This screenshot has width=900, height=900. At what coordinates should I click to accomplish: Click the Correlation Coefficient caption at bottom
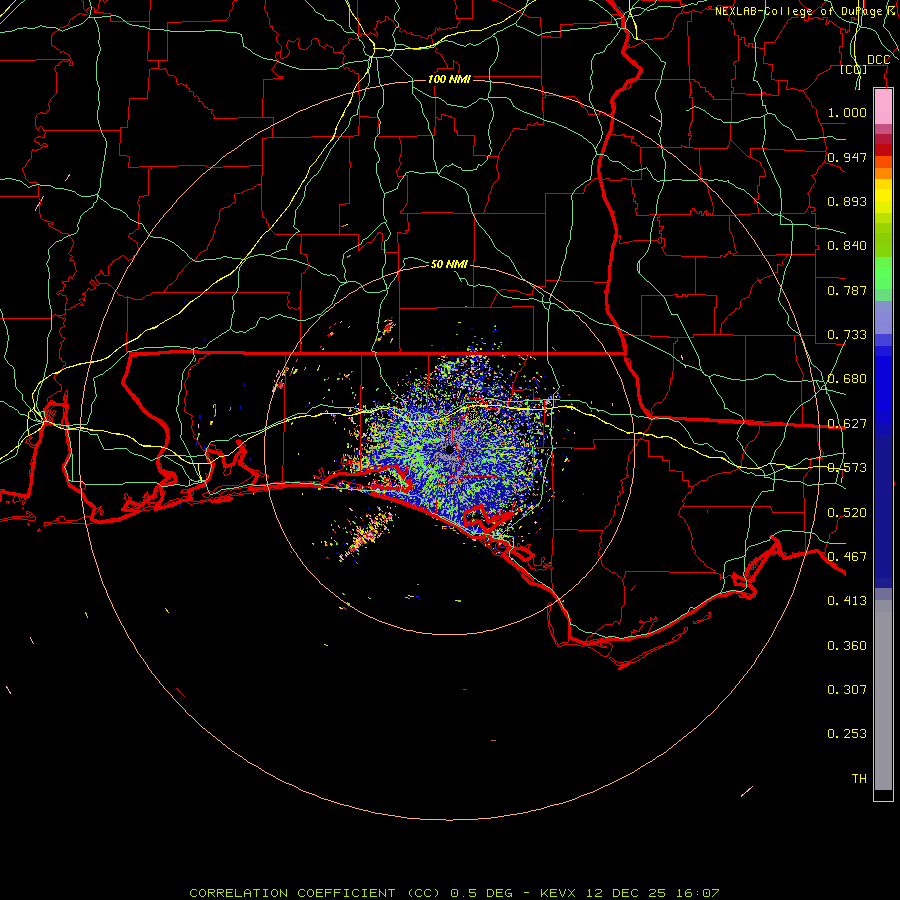pyautogui.click(x=453, y=893)
